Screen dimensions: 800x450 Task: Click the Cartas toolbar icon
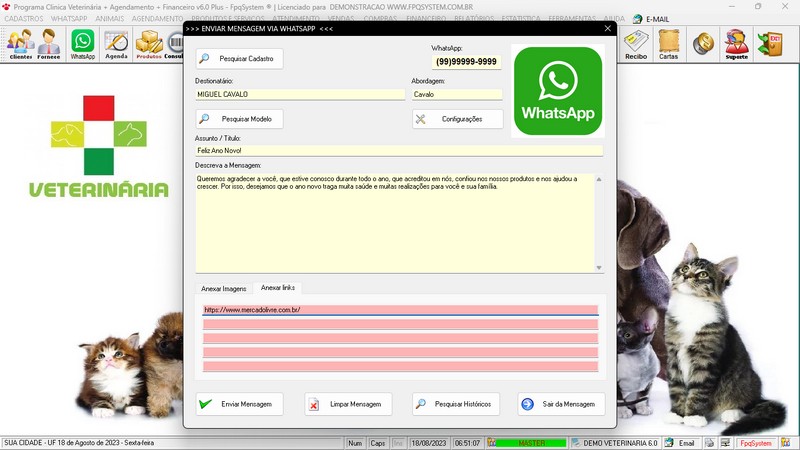[669, 43]
